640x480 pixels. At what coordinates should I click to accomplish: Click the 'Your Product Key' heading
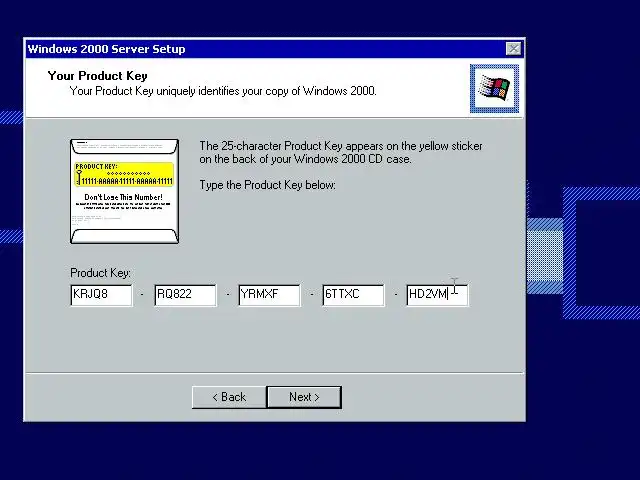tap(98, 76)
